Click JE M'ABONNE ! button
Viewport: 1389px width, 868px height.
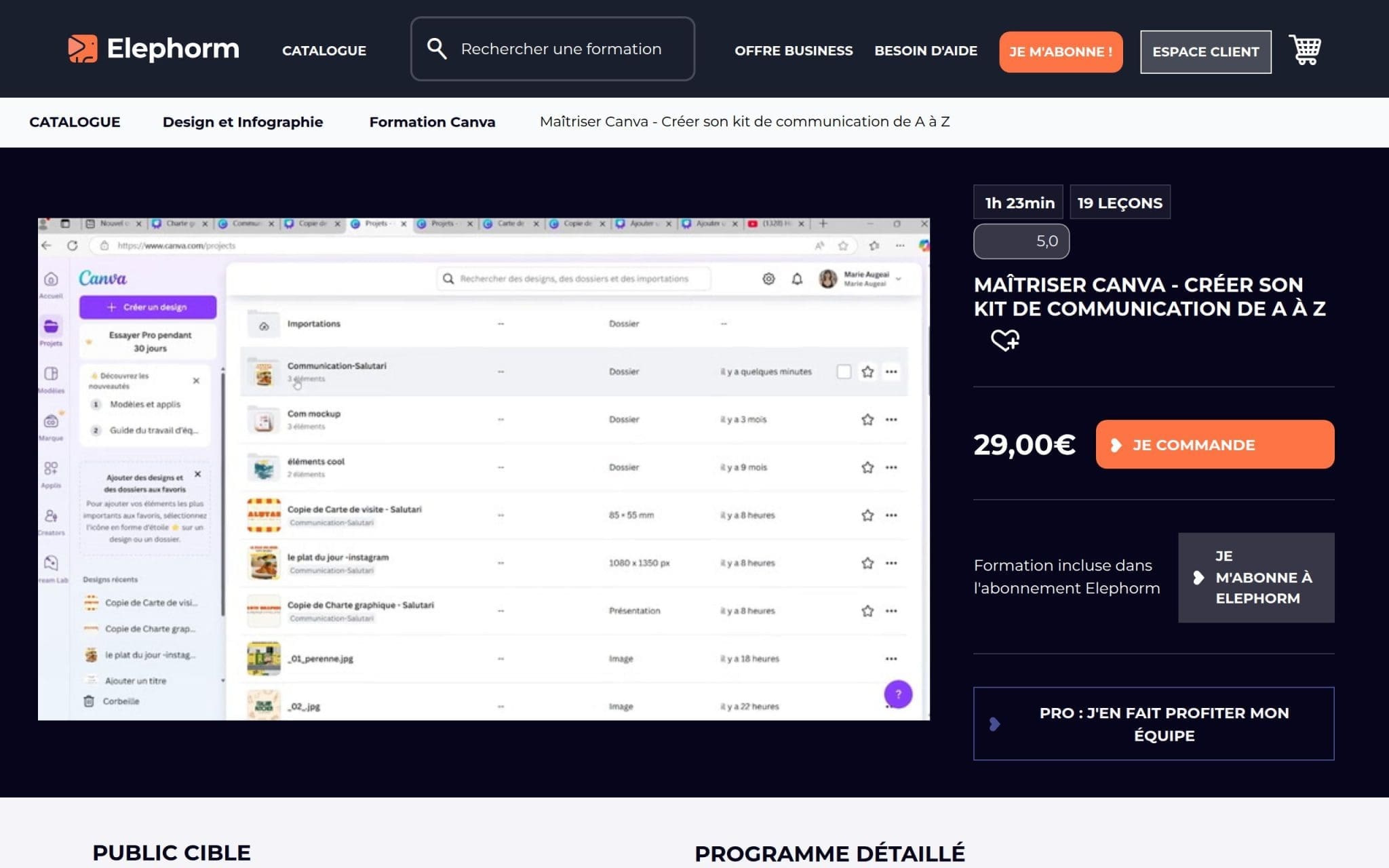point(1061,52)
